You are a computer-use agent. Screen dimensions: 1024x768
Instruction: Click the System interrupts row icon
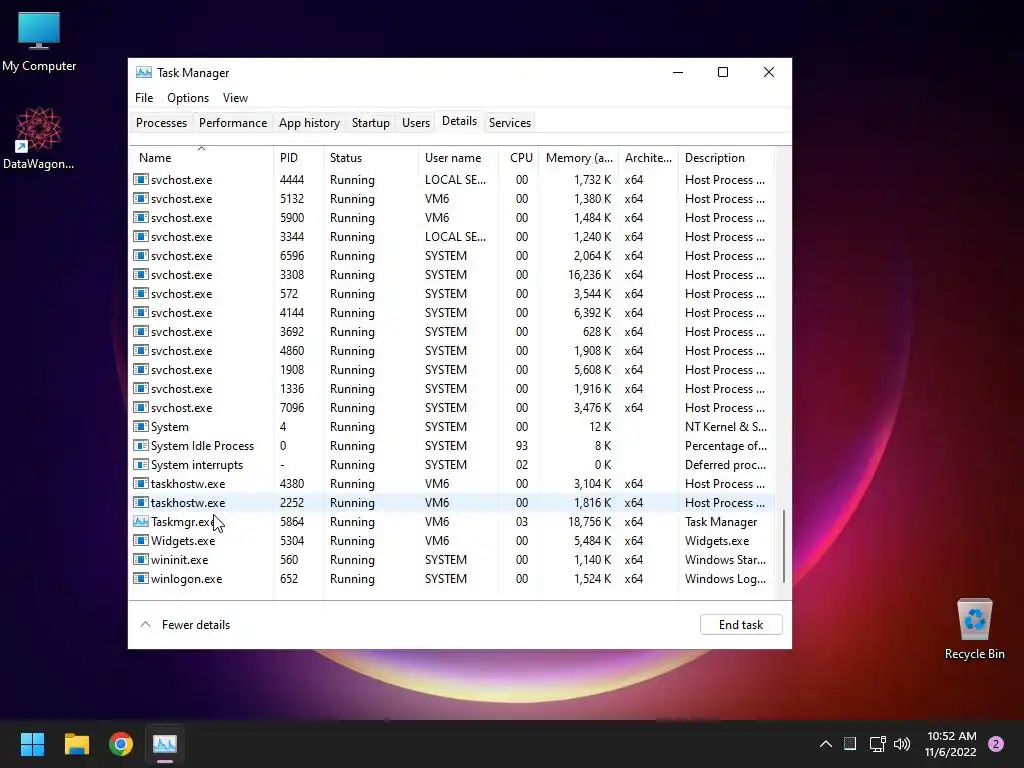140,464
